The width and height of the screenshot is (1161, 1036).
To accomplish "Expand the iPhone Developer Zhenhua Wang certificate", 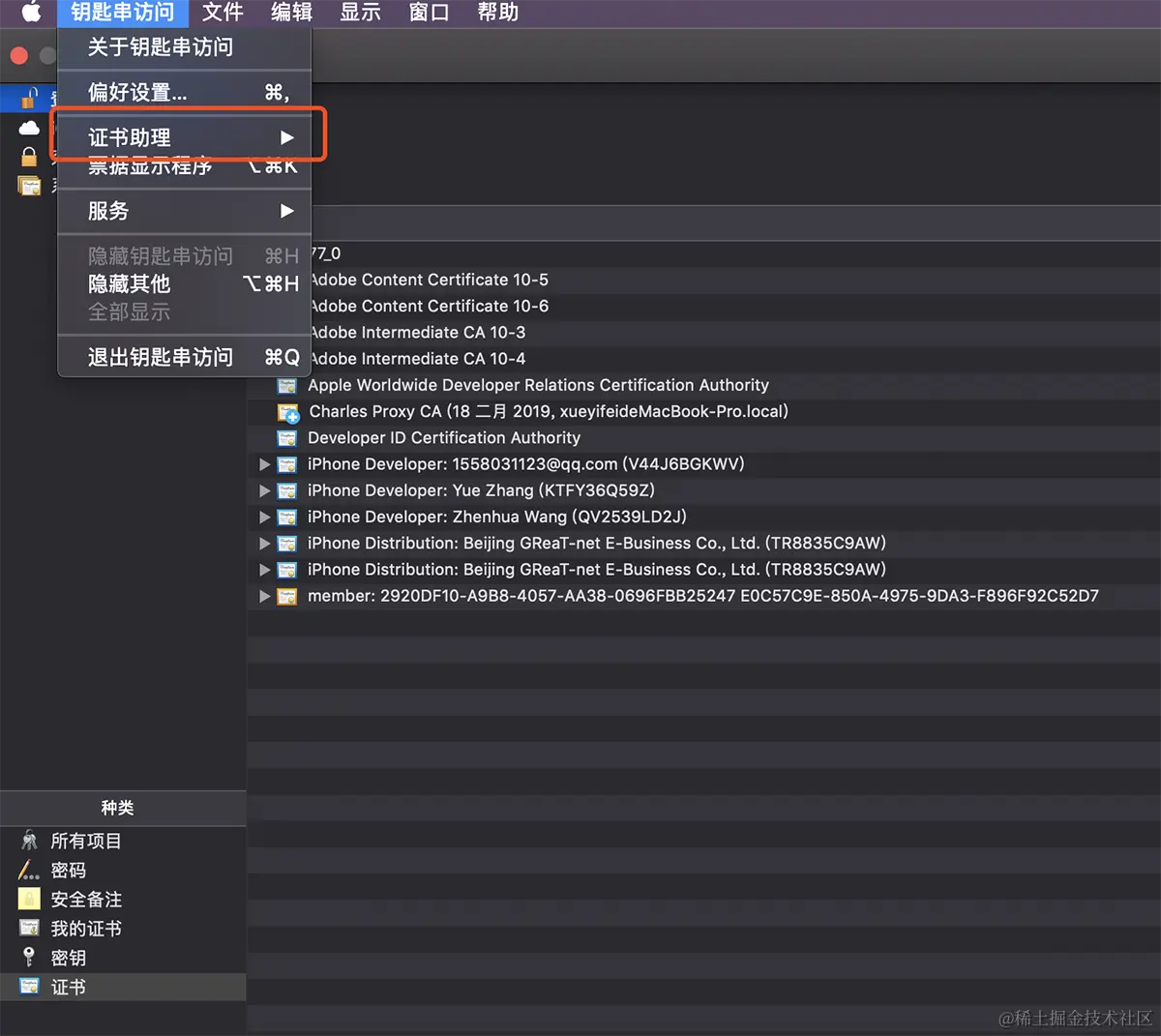I will coord(264,518).
